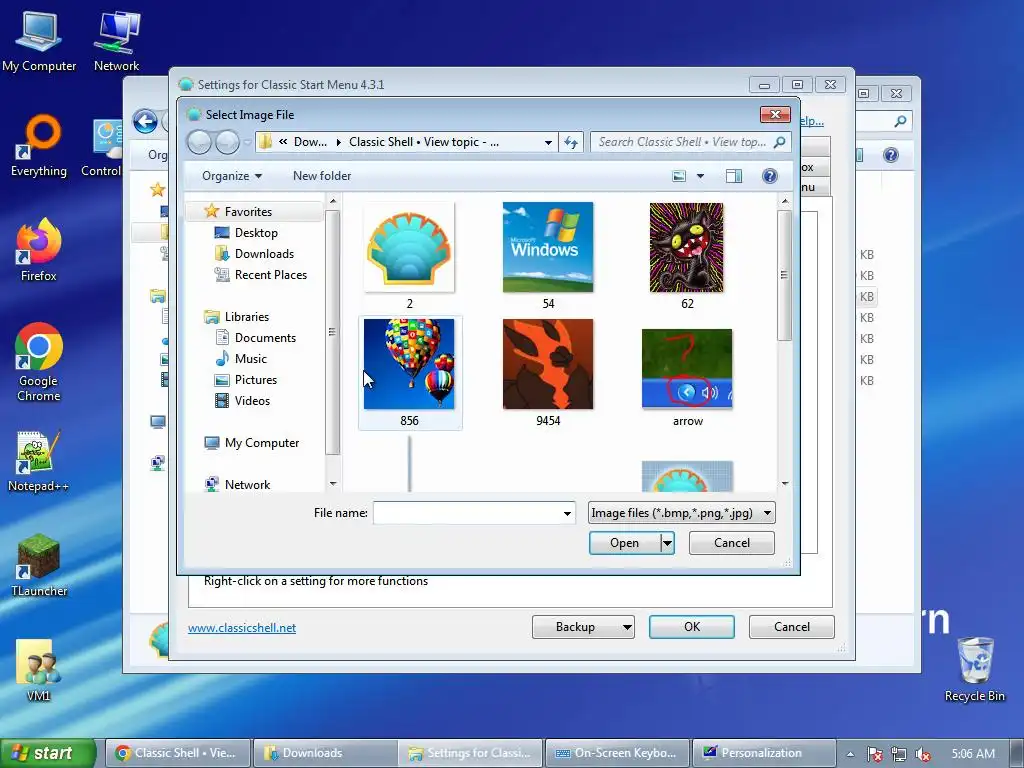Open the Image files type filter dropdown
The width and height of the screenshot is (1024, 768).
(681, 513)
